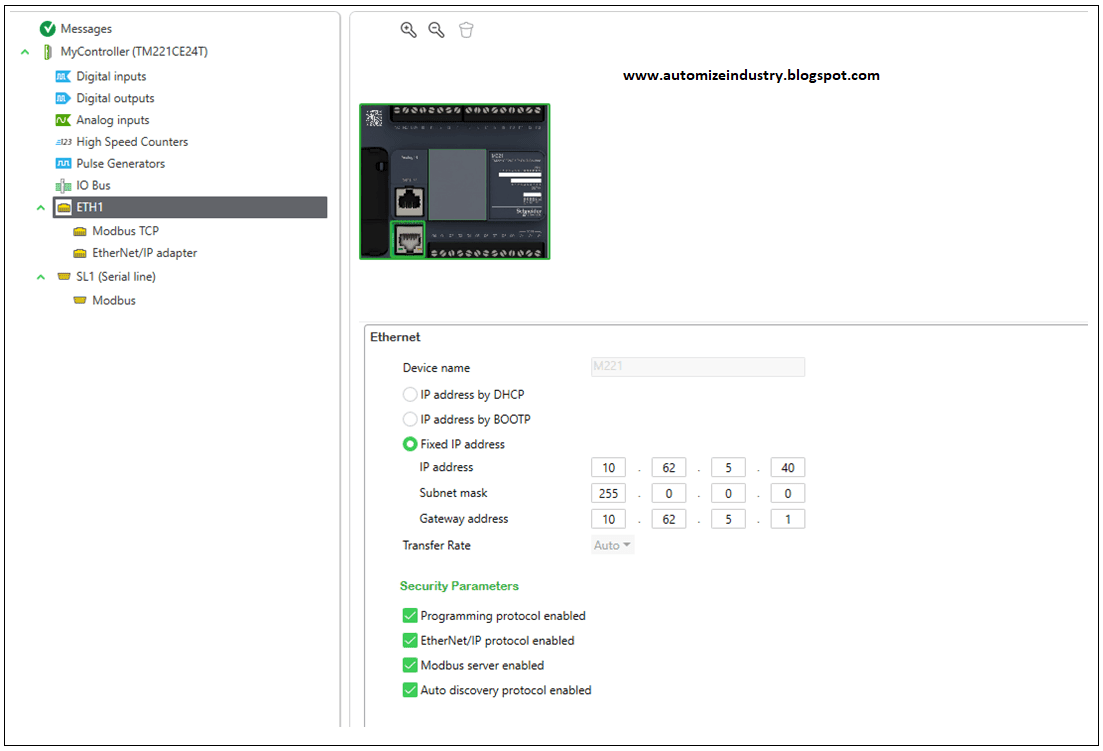Click Subnet mask first octet 255
Image resolution: width=1103 pixels, height=751 pixels.
608,494
